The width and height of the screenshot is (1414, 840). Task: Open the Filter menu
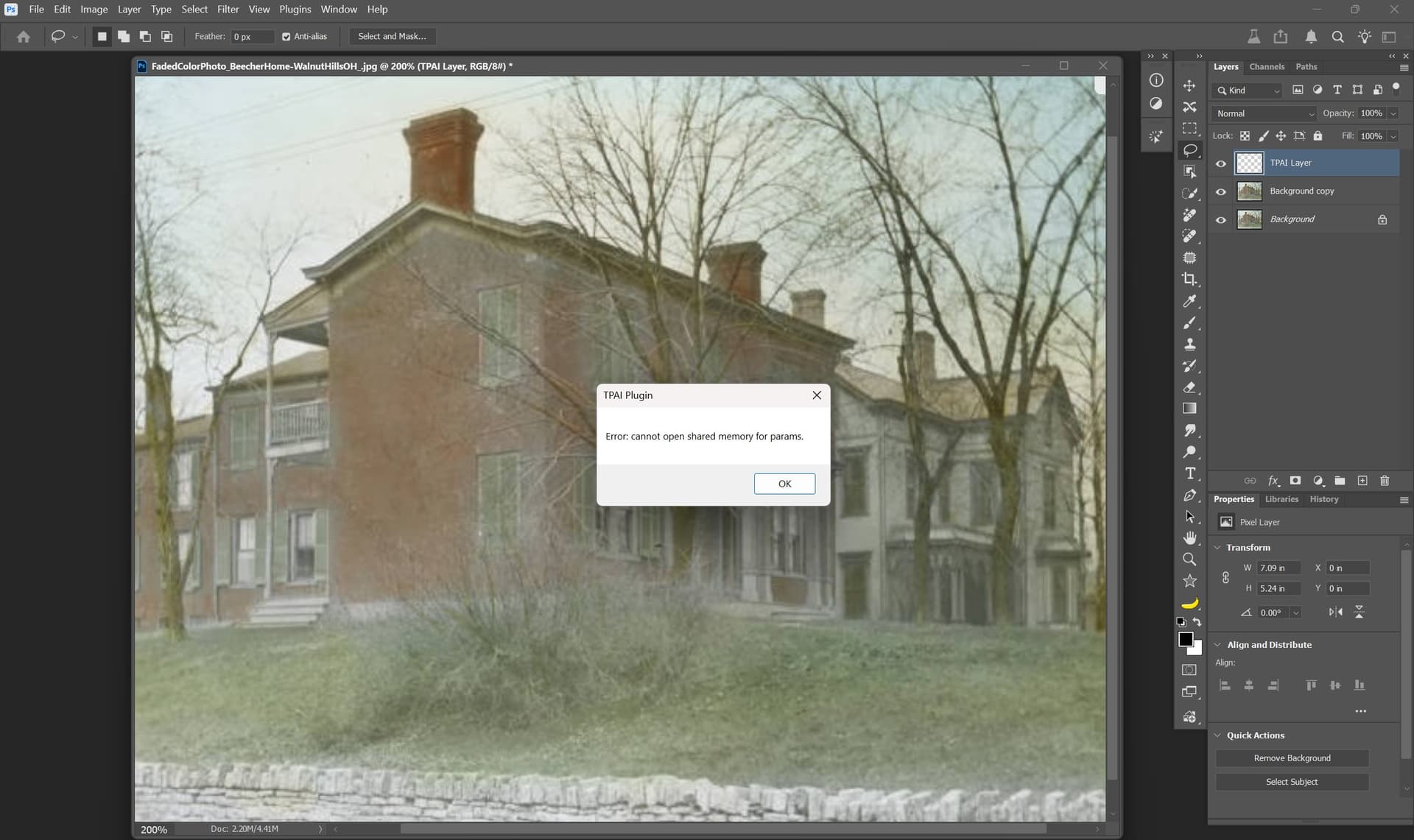228,10
